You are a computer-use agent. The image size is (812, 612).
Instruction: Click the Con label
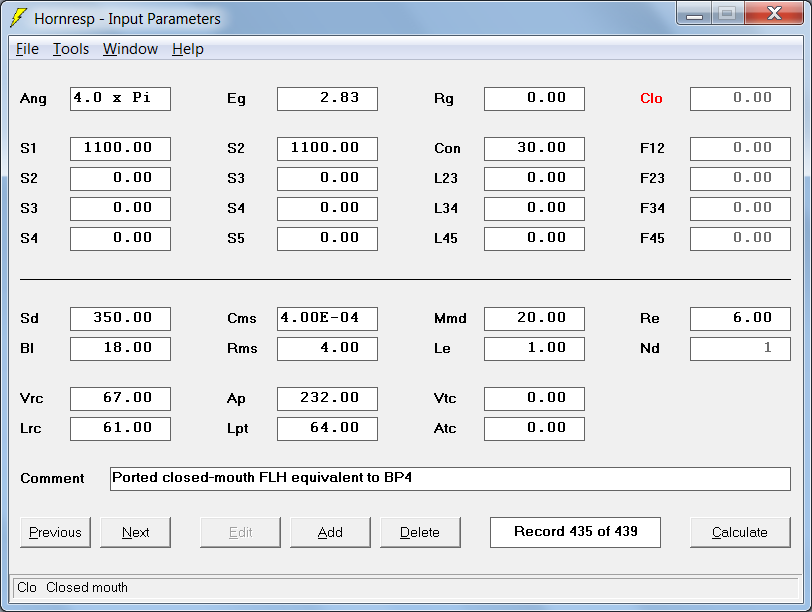(447, 149)
